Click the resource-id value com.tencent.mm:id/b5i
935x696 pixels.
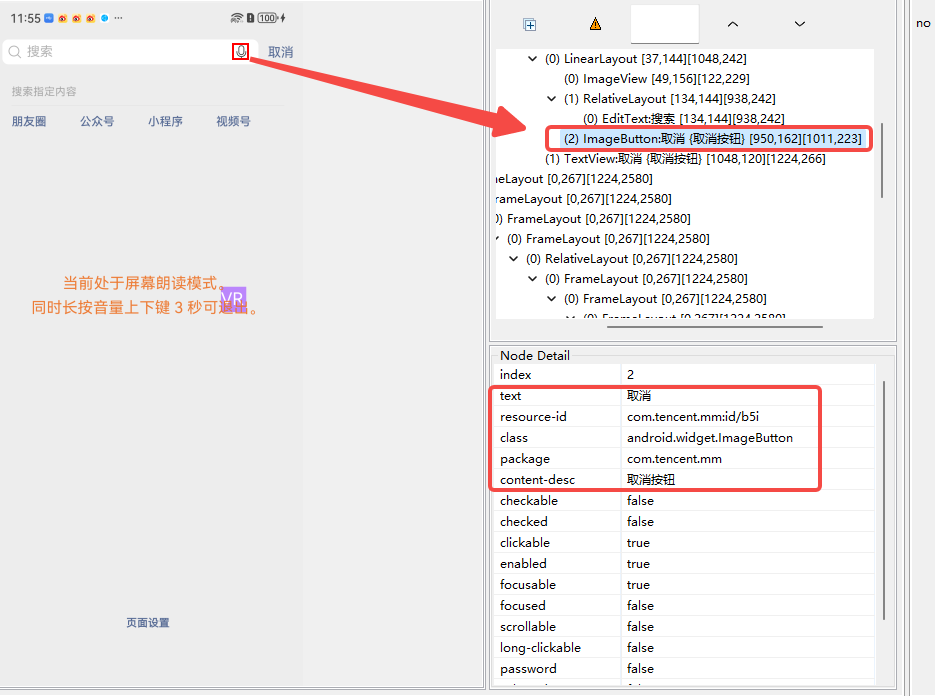click(x=693, y=417)
